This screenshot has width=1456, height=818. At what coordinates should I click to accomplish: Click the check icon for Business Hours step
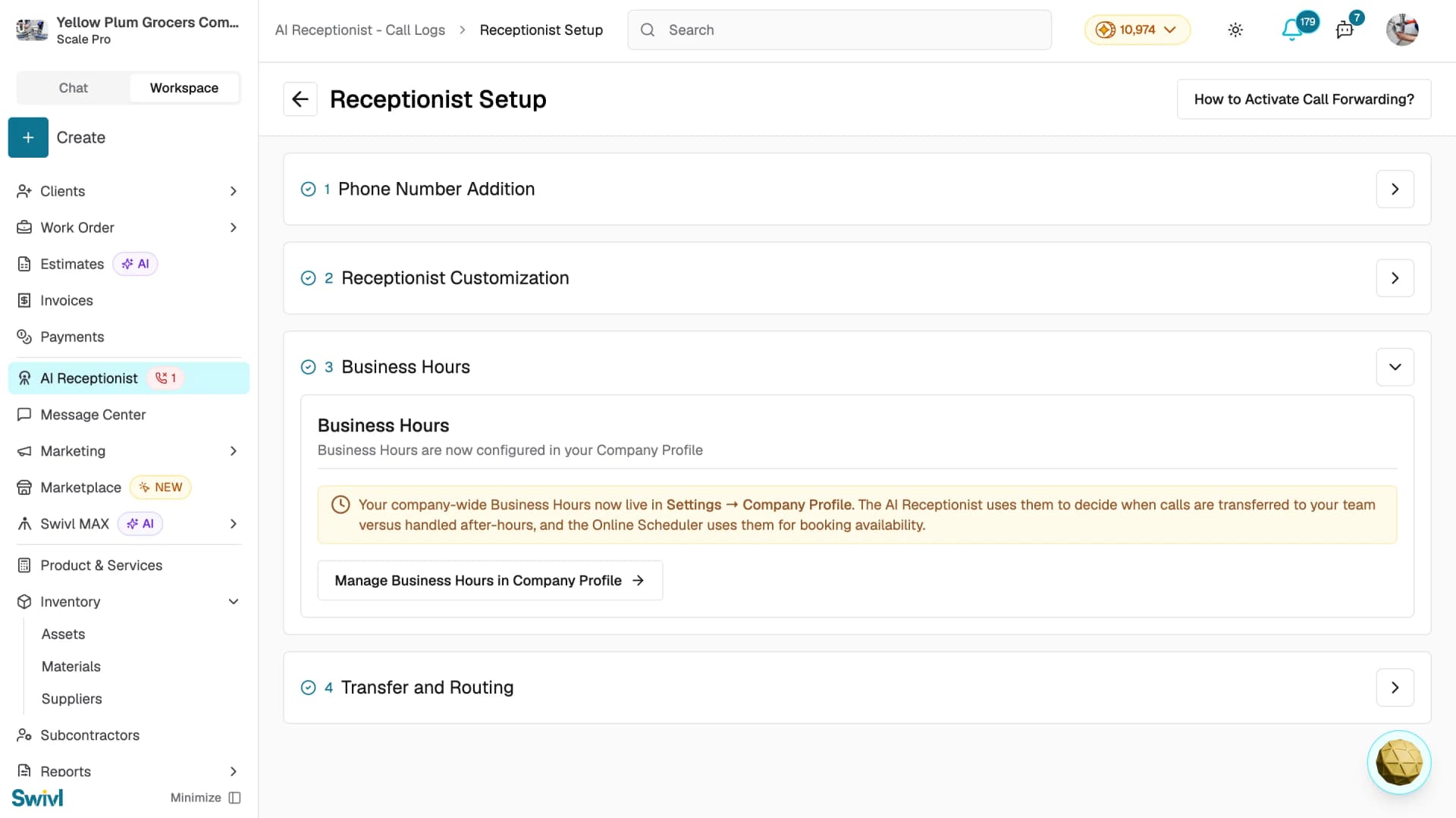point(309,367)
